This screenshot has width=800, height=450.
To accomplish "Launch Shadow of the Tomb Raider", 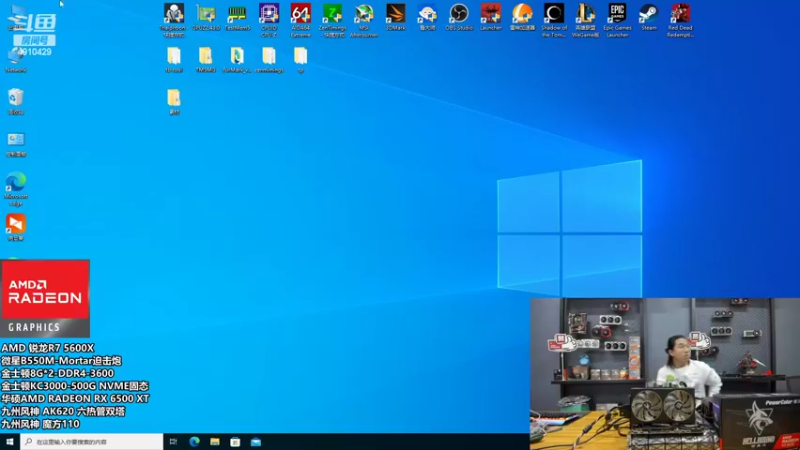I will (554, 20).
